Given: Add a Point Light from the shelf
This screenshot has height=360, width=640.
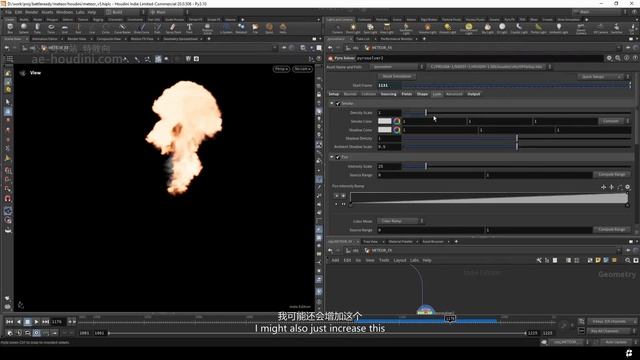Looking at the screenshot, I should pyautogui.click(x=353, y=28).
